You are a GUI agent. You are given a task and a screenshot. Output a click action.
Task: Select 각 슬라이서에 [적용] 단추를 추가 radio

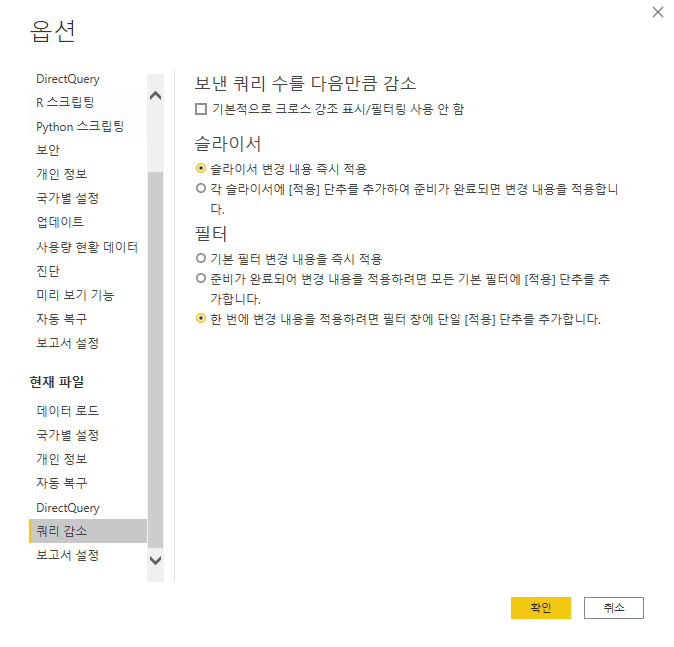(201, 188)
